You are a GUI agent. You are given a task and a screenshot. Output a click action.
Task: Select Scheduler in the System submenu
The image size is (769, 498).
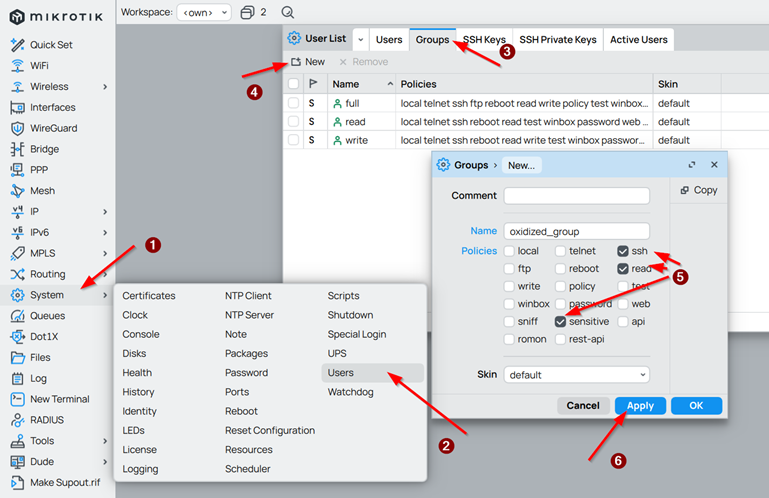click(x=248, y=469)
